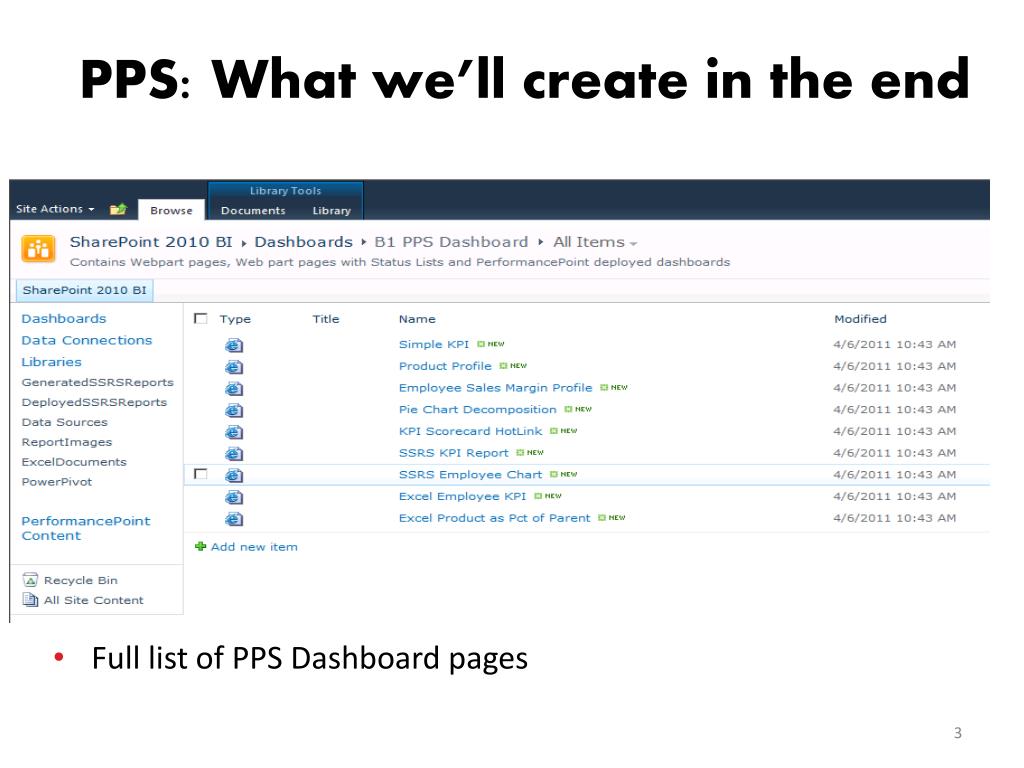Open ReportImages library link
This screenshot has height=768, width=1024.
click(67, 442)
